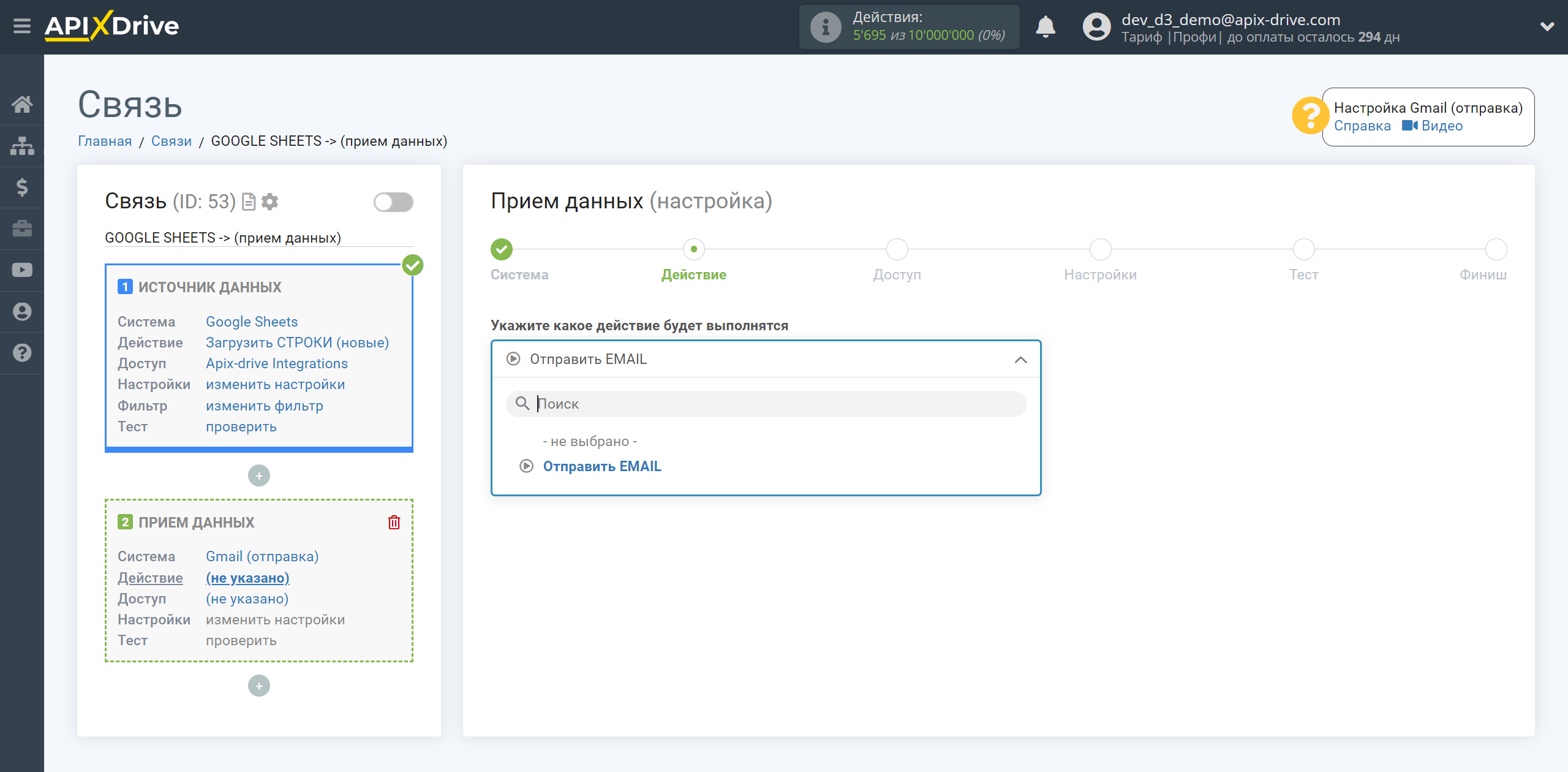Click Доступ (не указано) link
The height and width of the screenshot is (772, 1568).
click(247, 599)
